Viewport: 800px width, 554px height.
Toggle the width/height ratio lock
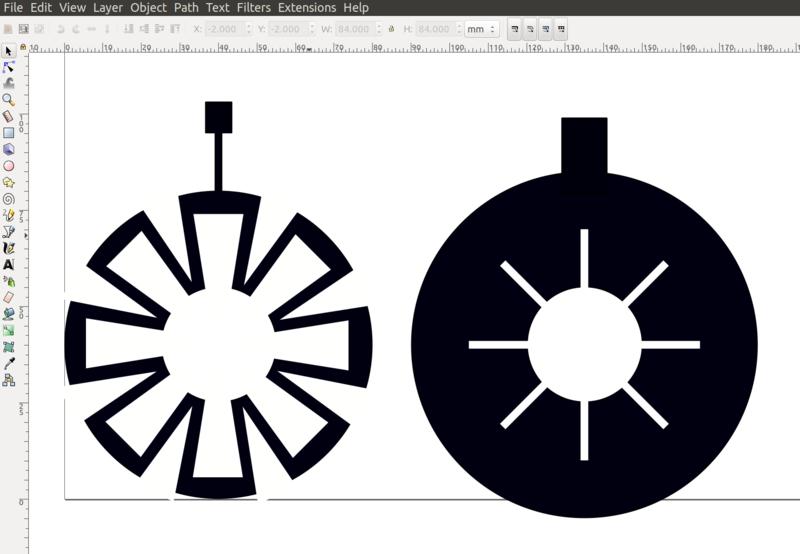click(x=391, y=29)
